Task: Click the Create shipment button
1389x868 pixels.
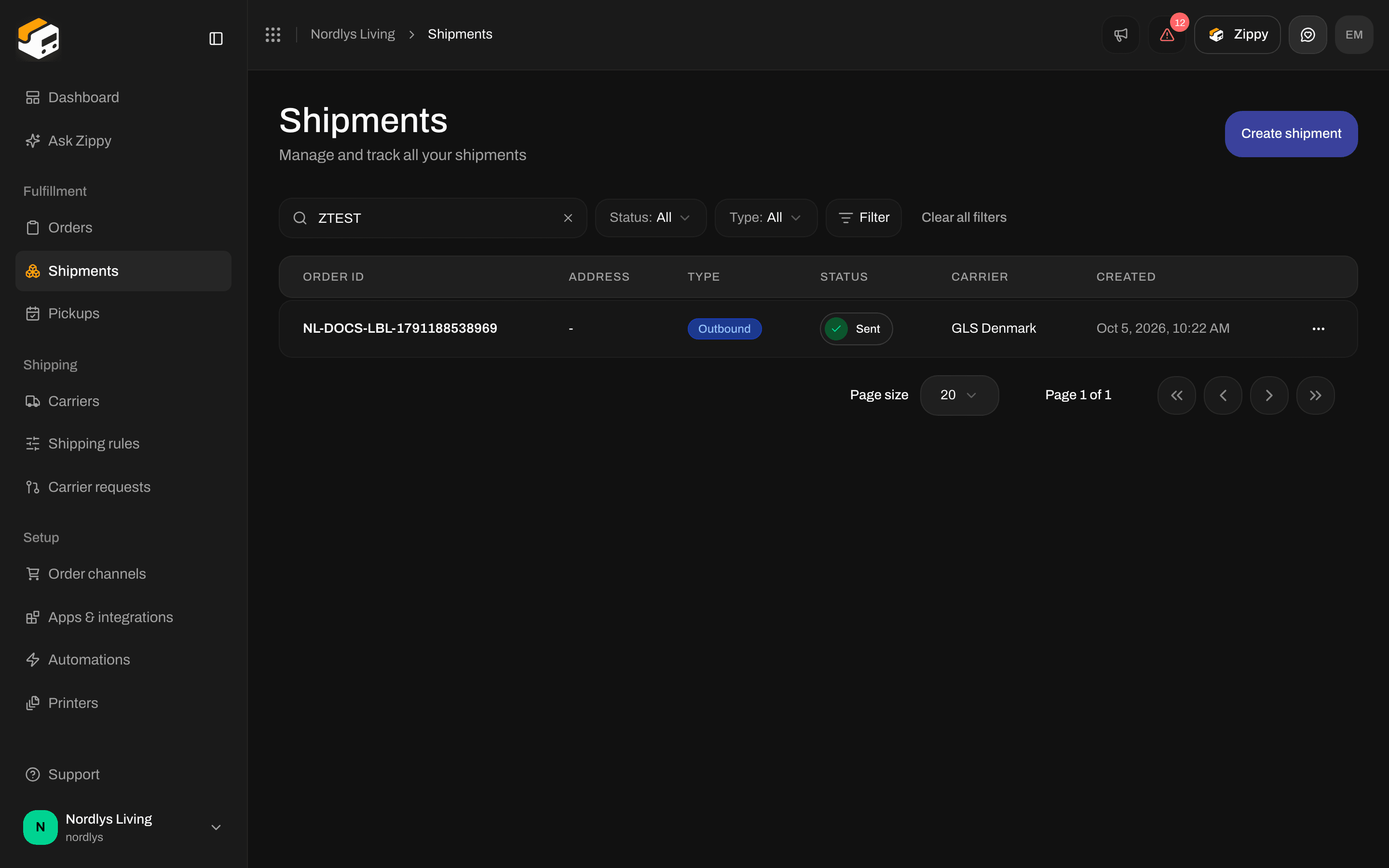Action: point(1291,134)
